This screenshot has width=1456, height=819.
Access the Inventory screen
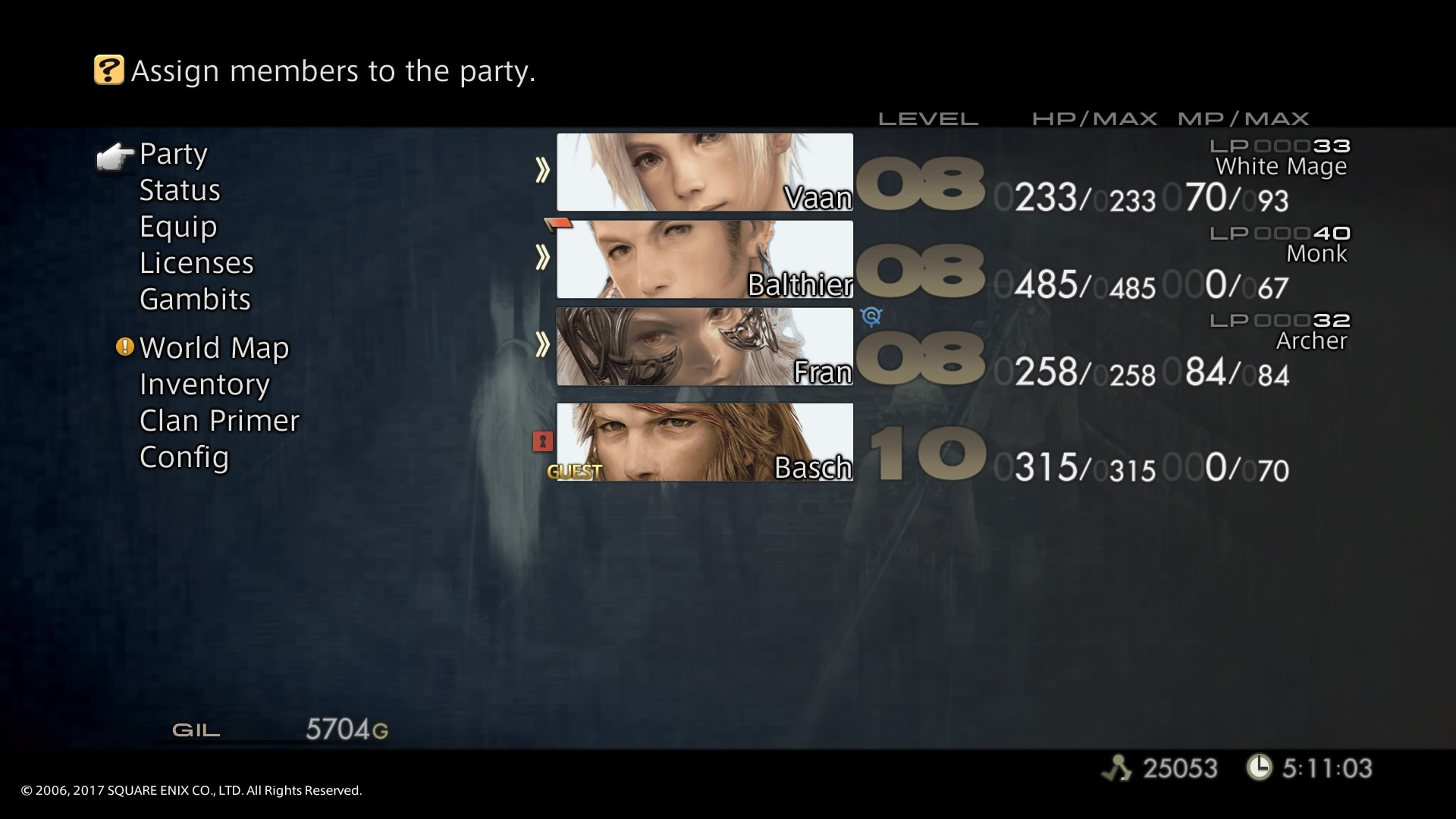pos(205,383)
